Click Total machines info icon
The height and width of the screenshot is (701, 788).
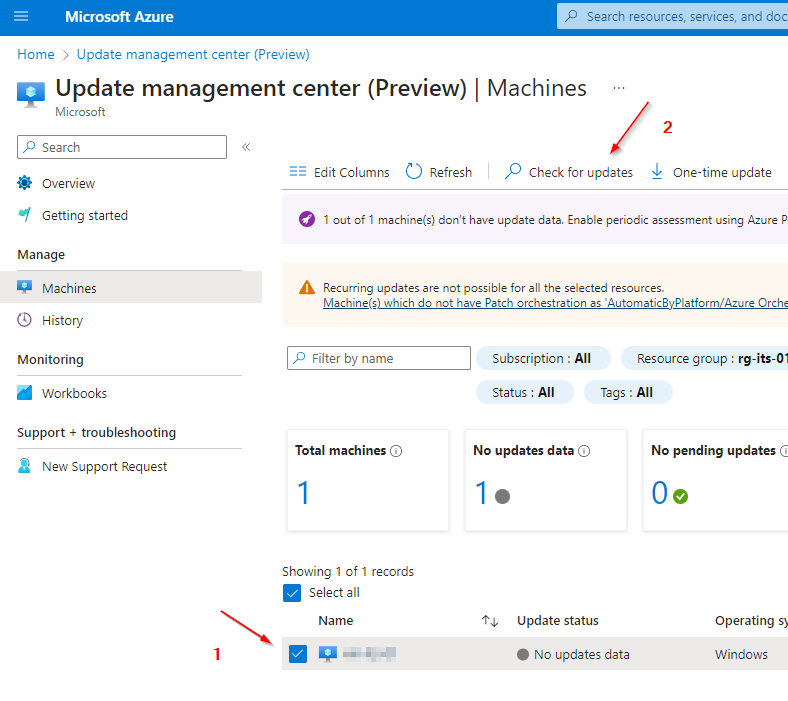pos(396,451)
